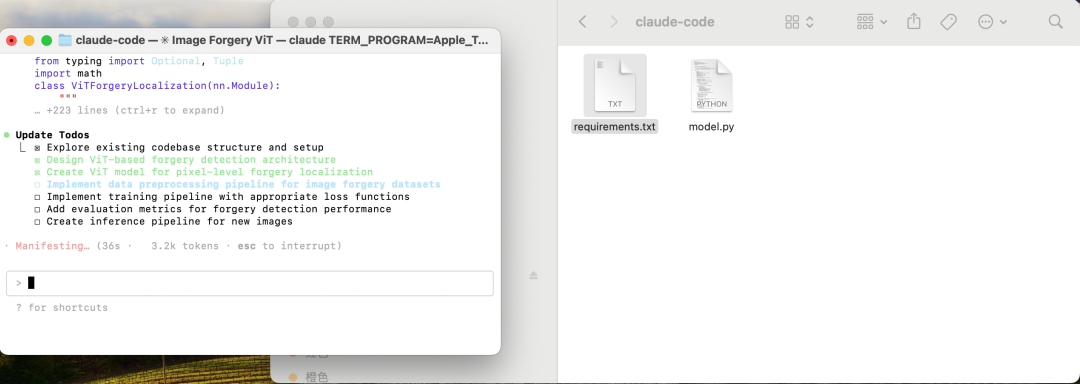
Task: Click the requirements.txt filename label
Action: coord(615,127)
